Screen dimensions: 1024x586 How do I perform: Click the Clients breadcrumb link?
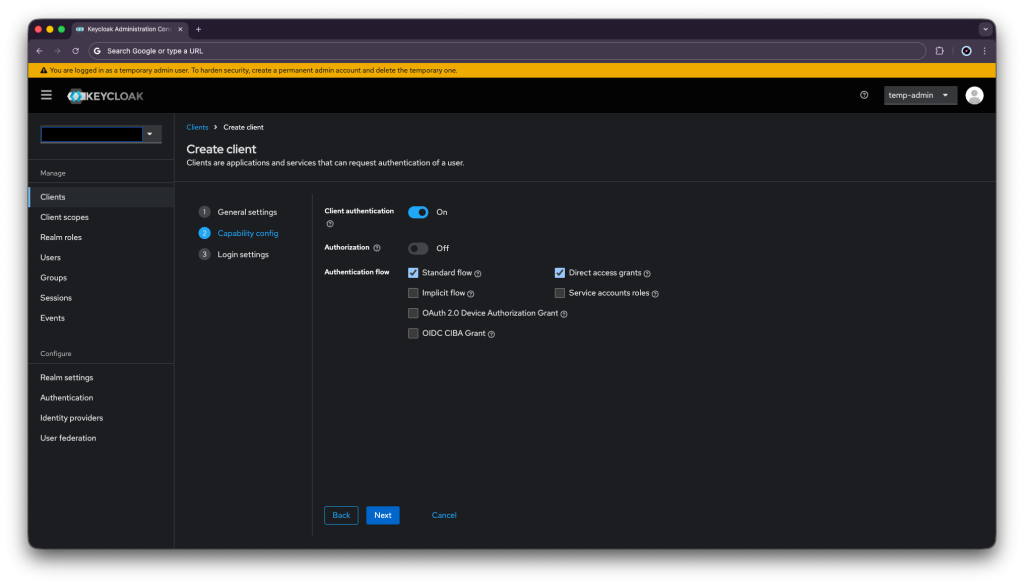197,127
